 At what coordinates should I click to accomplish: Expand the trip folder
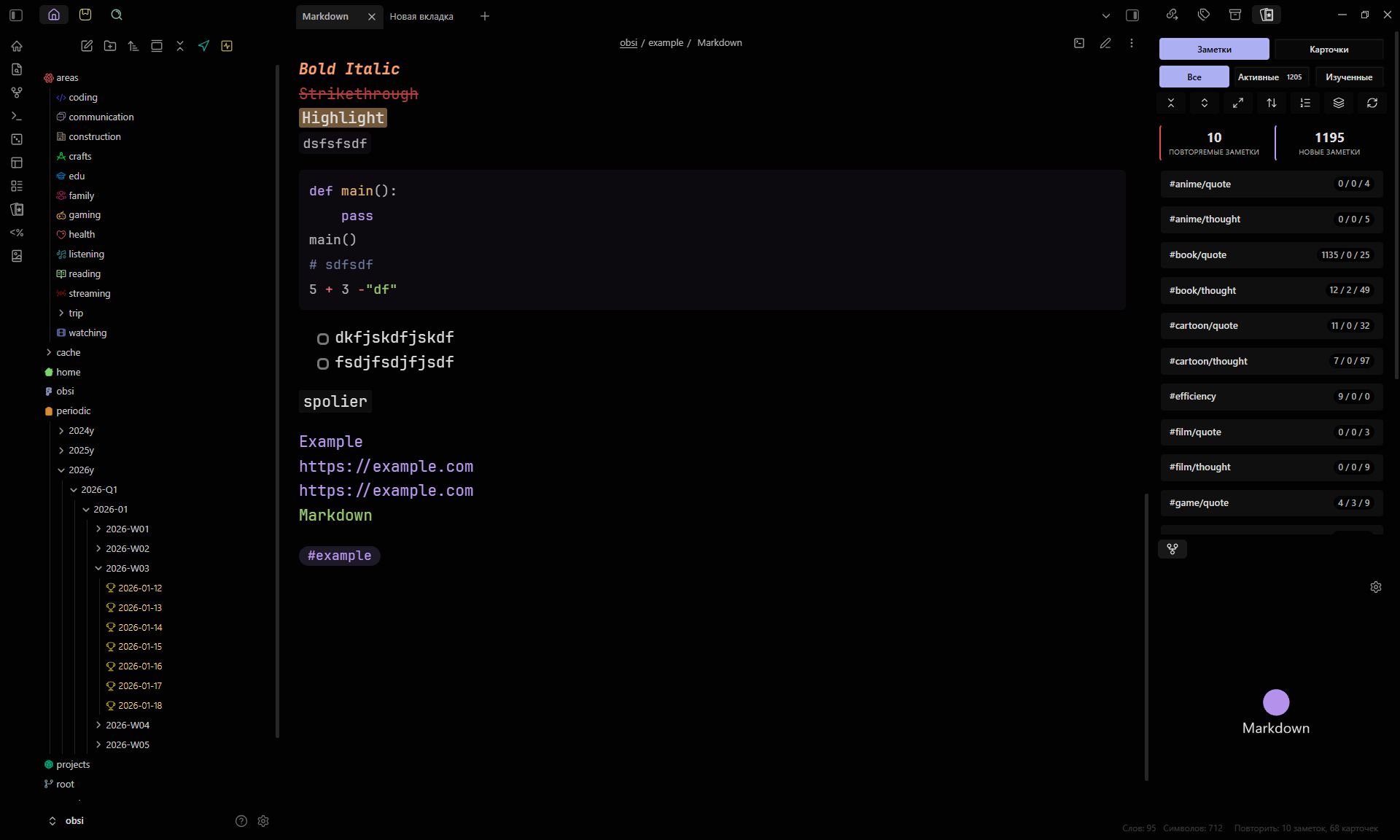pos(61,313)
